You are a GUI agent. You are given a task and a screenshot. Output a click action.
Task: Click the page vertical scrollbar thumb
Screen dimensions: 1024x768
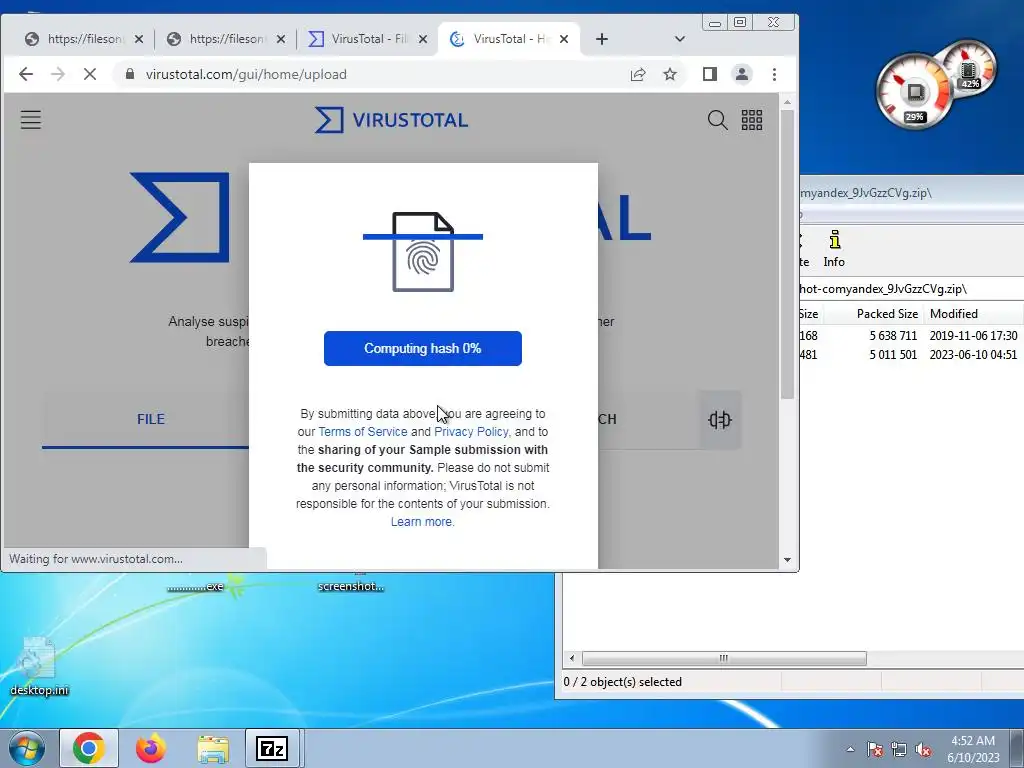pyautogui.click(x=787, y=255)
